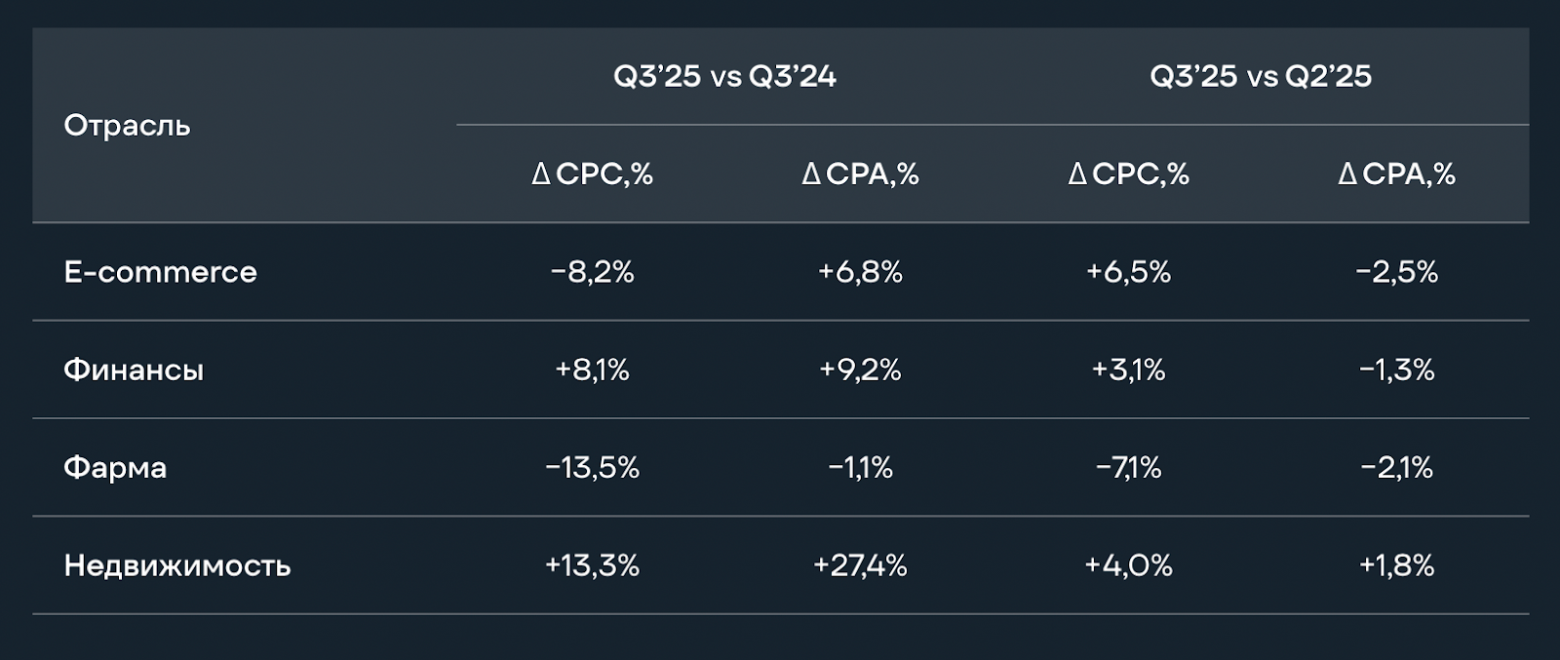Click the Фарма row label
This screenshot has height=660, width=1560.
click(115, 468)
